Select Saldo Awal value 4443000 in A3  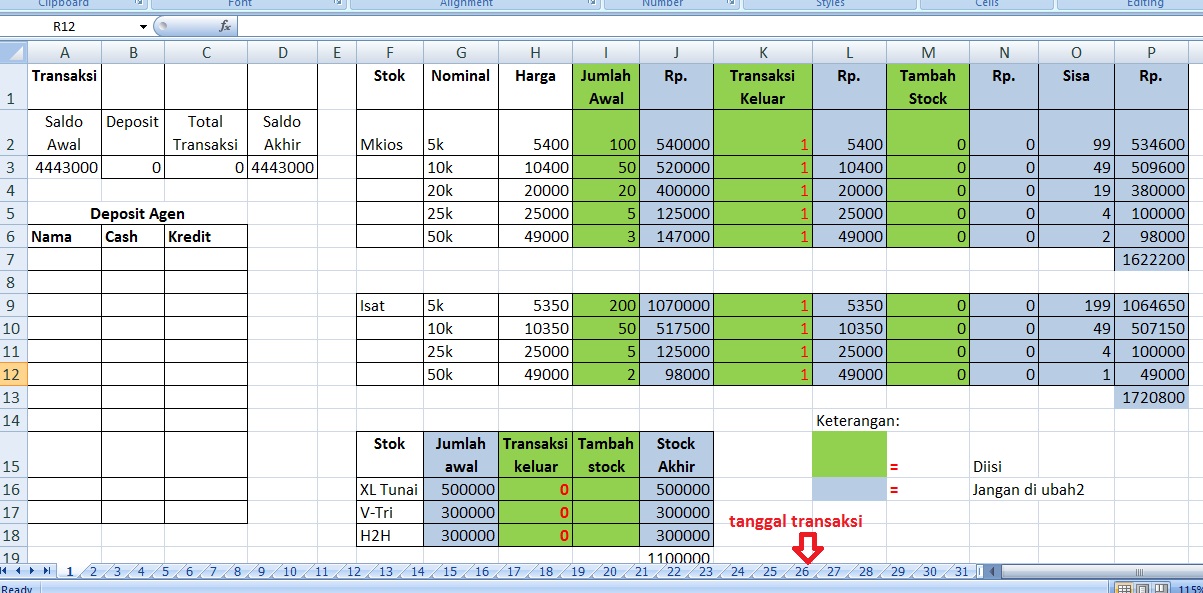[x=64, y=168]
